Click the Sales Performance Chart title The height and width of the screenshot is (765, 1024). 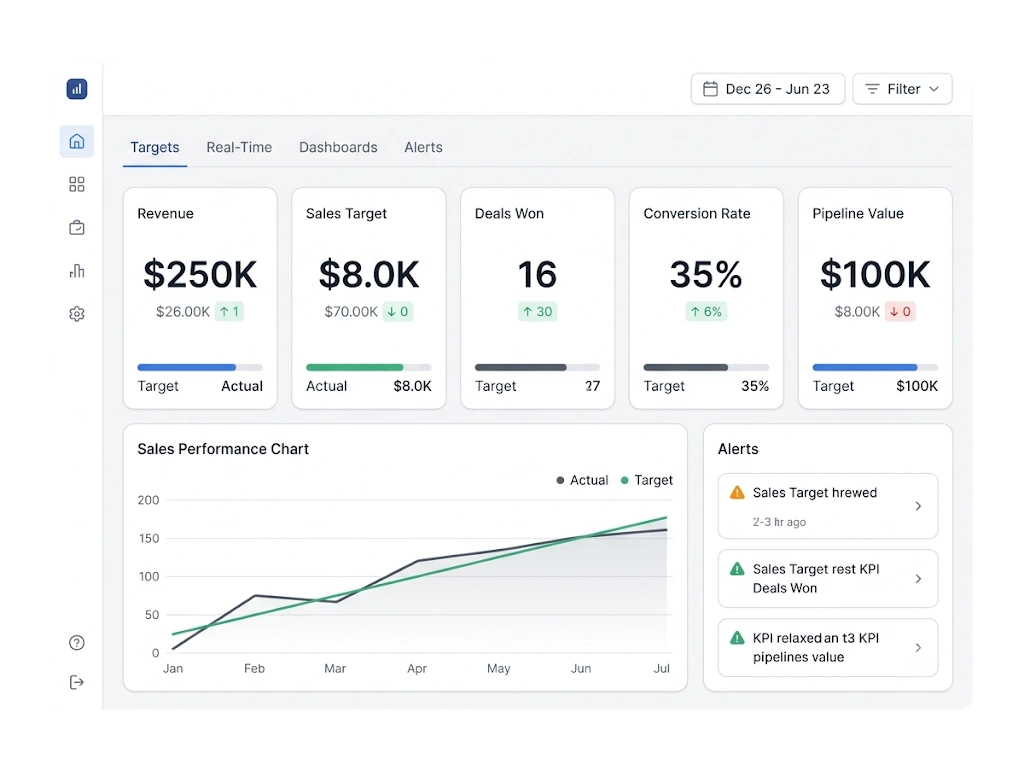(x=223, y=449)
